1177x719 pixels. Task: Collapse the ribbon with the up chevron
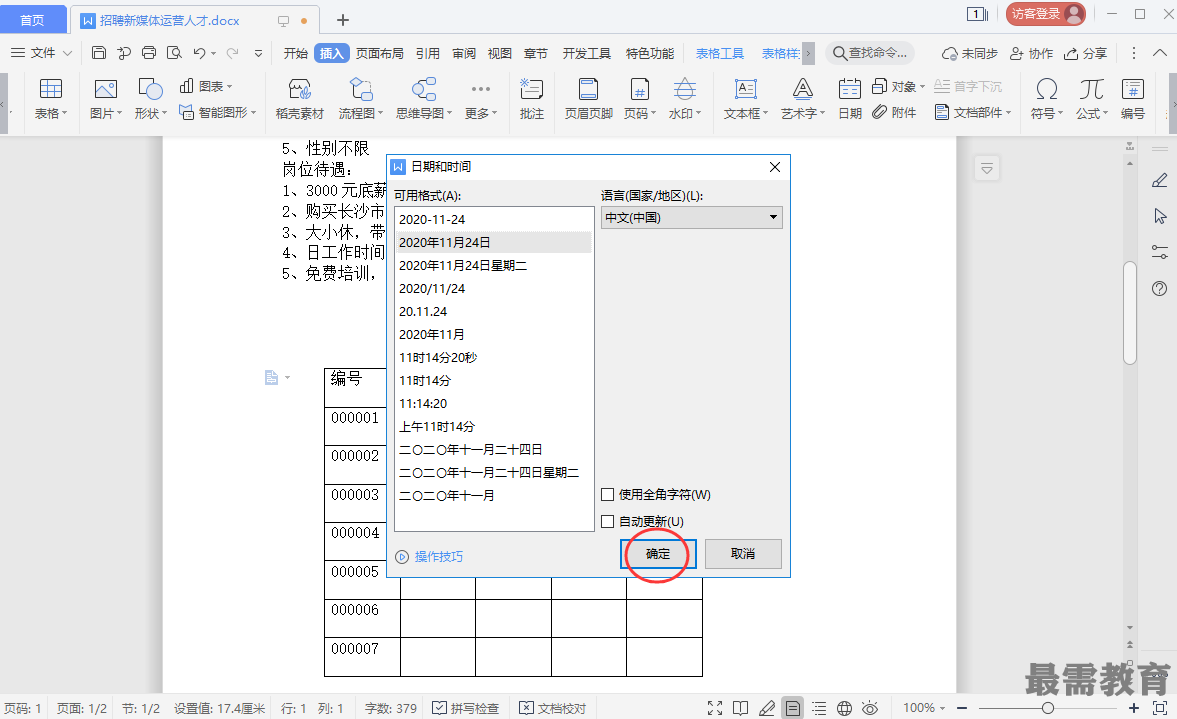coord(1159,53)
